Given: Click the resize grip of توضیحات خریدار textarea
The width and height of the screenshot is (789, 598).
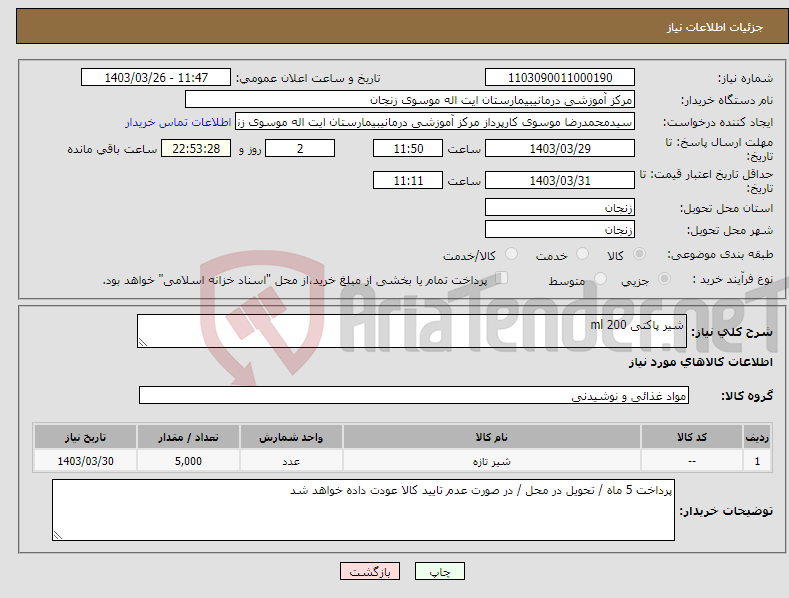Looking at the screenshot, I should pyautogui.click(x=58, y=535).
